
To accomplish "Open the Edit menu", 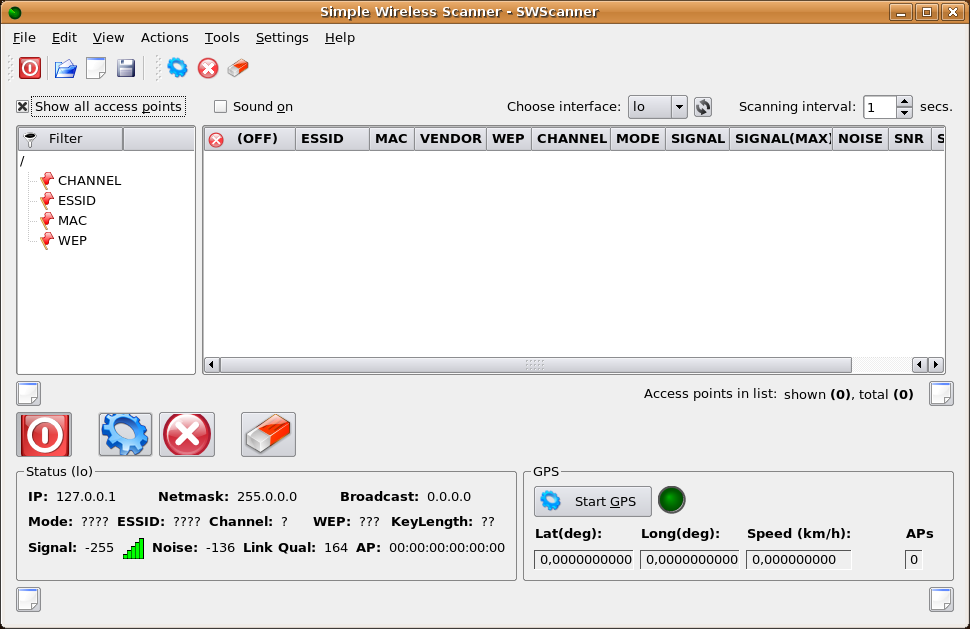I will tap(64, 38).
